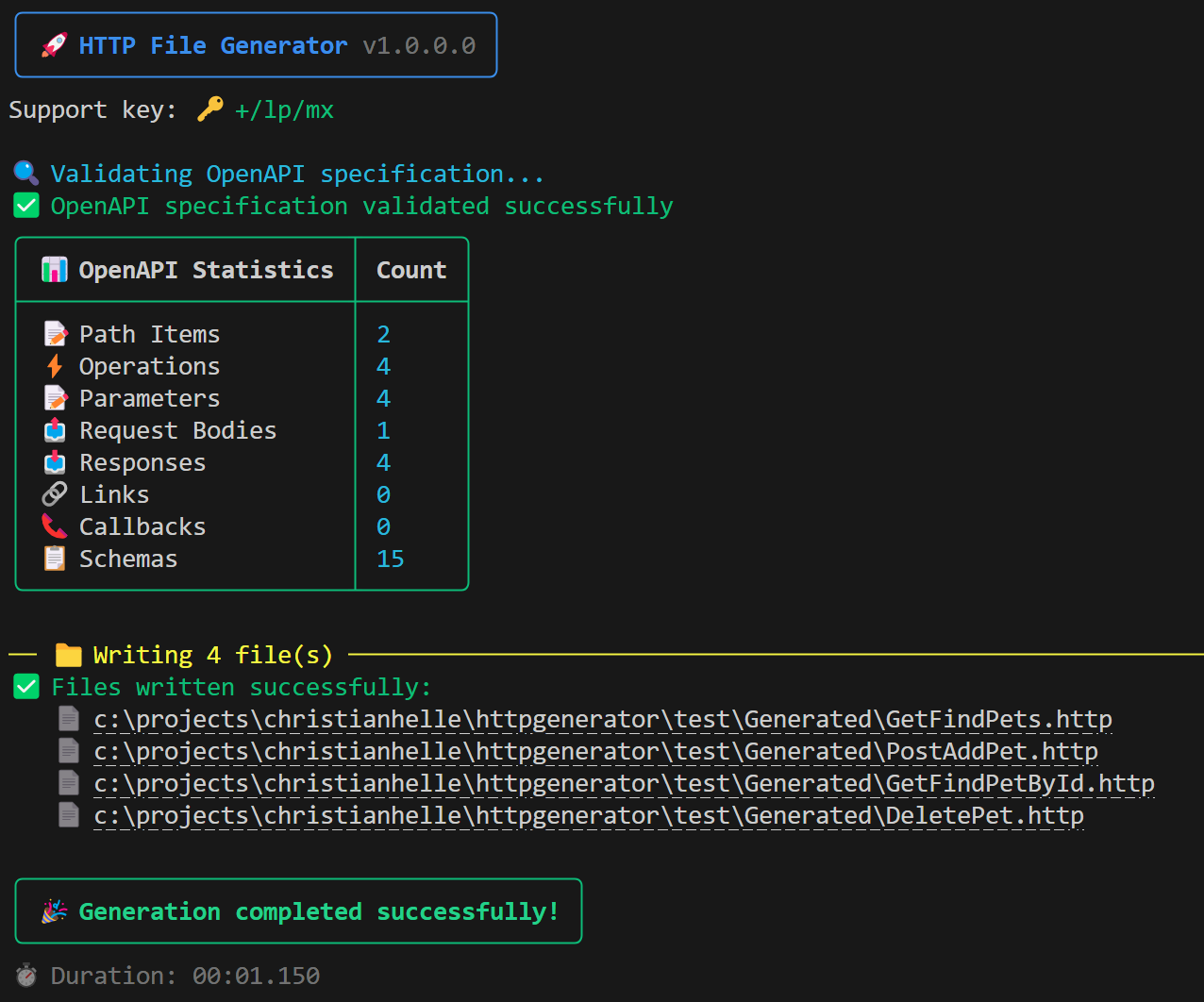The image size is (1204, 1002).
Task: Click the file icon beside DeletePet.http
Action: [69, 815]
